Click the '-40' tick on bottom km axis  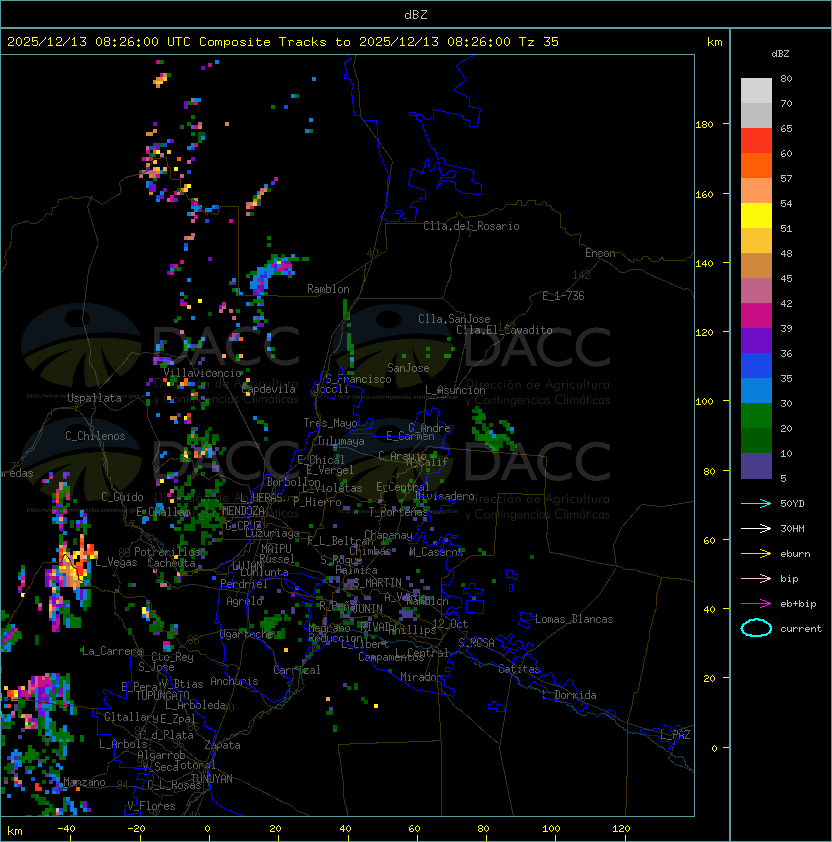coord(66,829)
